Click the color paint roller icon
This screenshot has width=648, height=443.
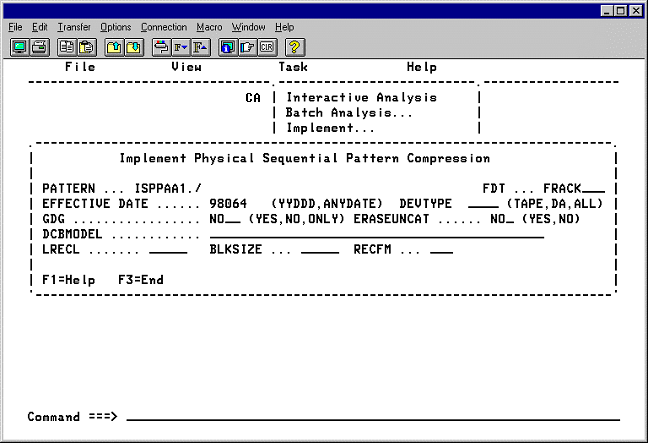tap(161, 47)
